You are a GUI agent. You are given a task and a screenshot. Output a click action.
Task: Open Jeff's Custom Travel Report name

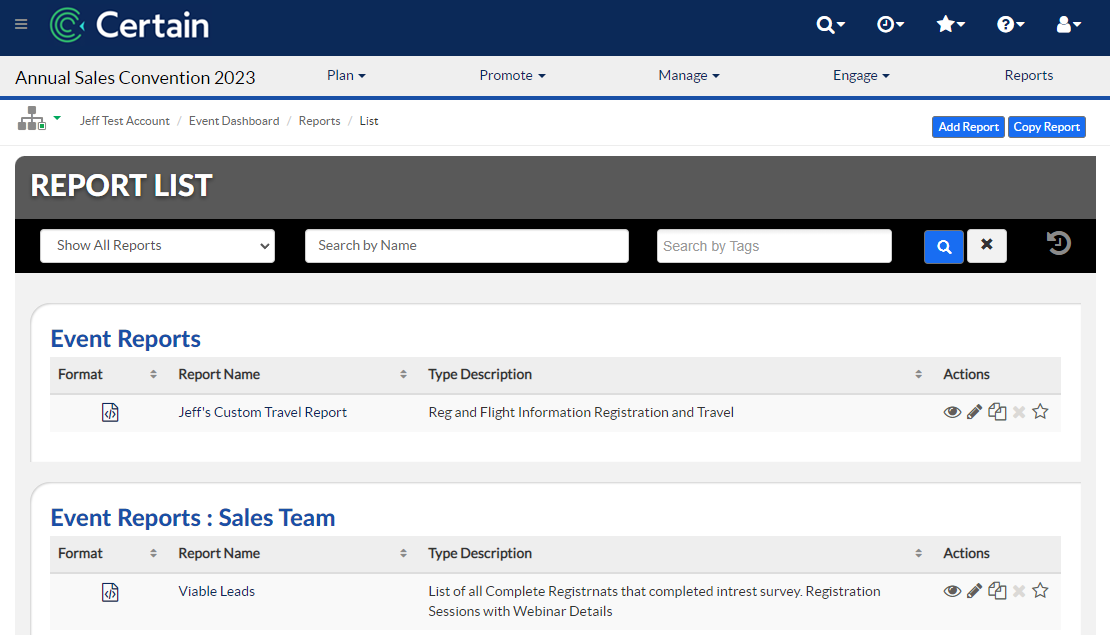263,412
